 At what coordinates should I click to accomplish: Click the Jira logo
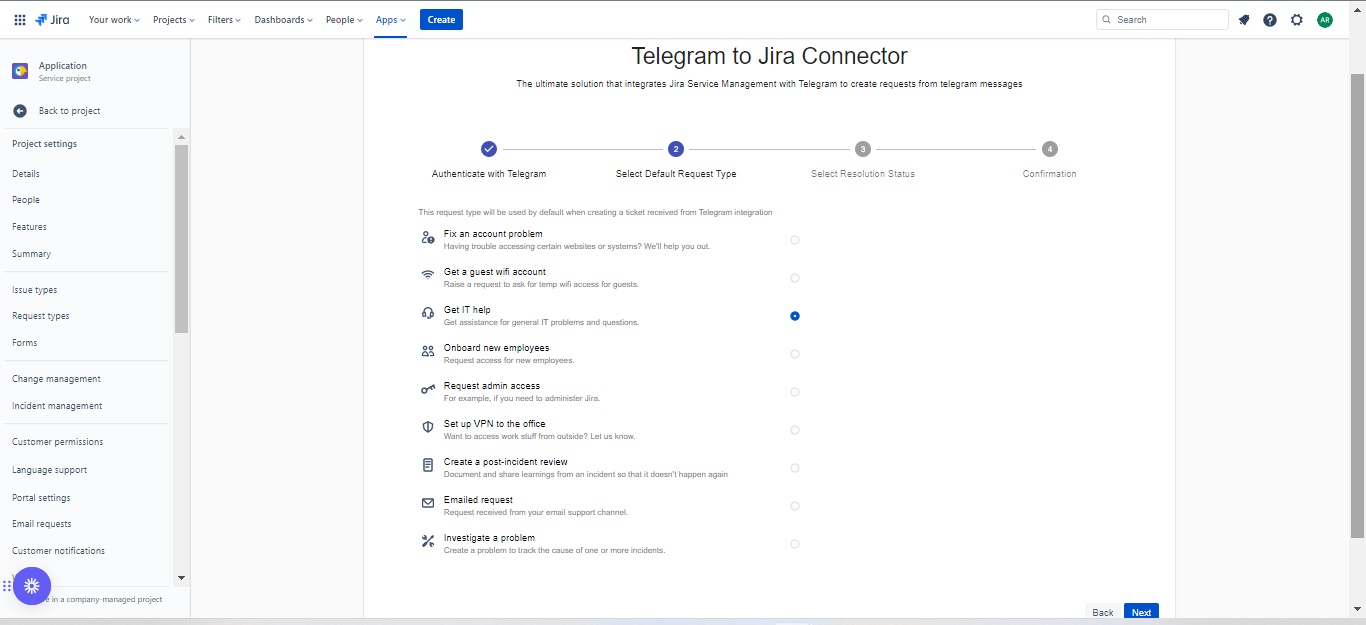55,20
